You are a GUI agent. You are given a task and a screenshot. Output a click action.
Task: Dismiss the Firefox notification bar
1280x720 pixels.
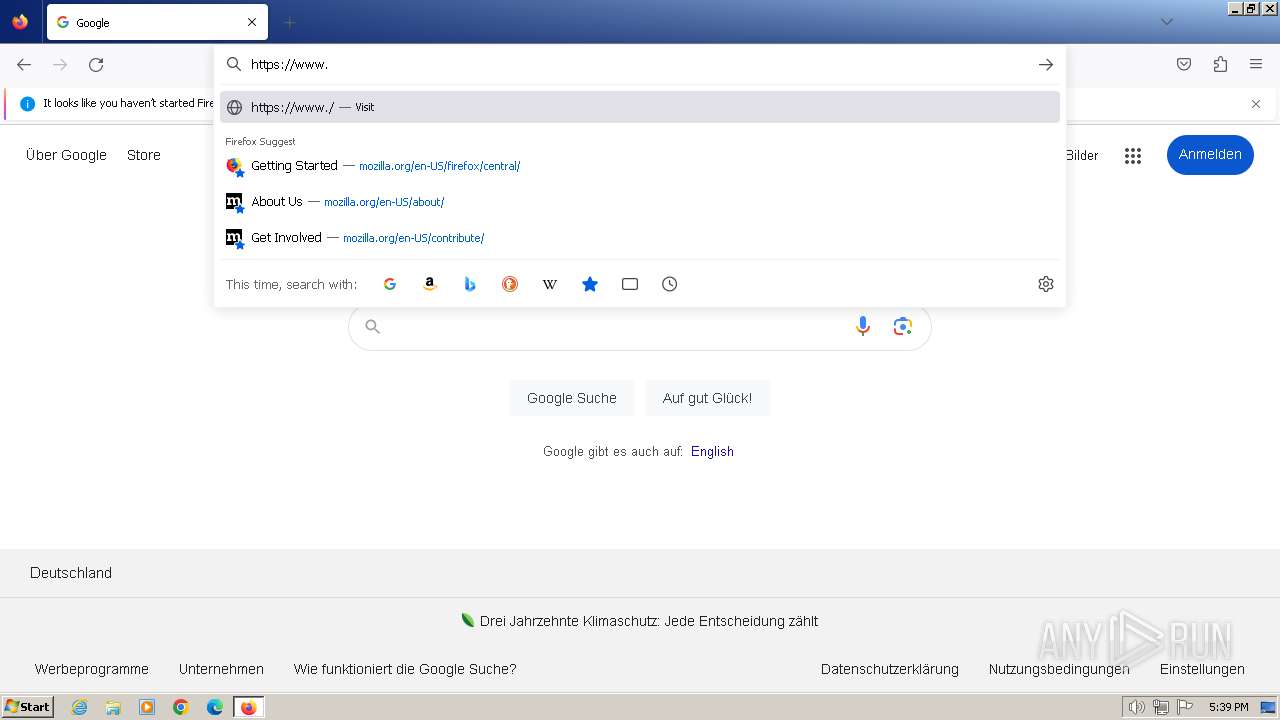pos(1256,104)
